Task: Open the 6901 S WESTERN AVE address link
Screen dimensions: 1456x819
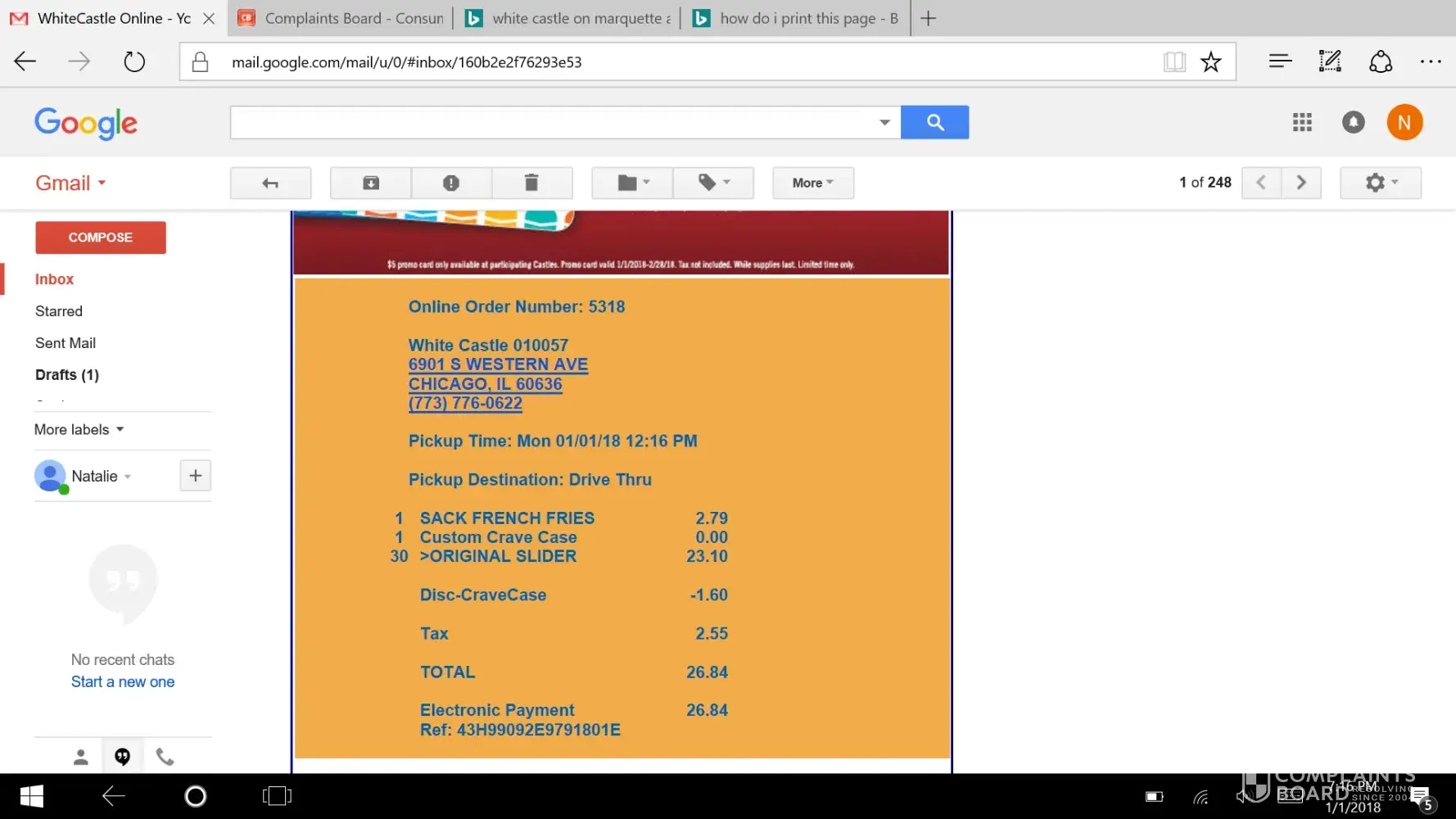Action: coord(498,364)
